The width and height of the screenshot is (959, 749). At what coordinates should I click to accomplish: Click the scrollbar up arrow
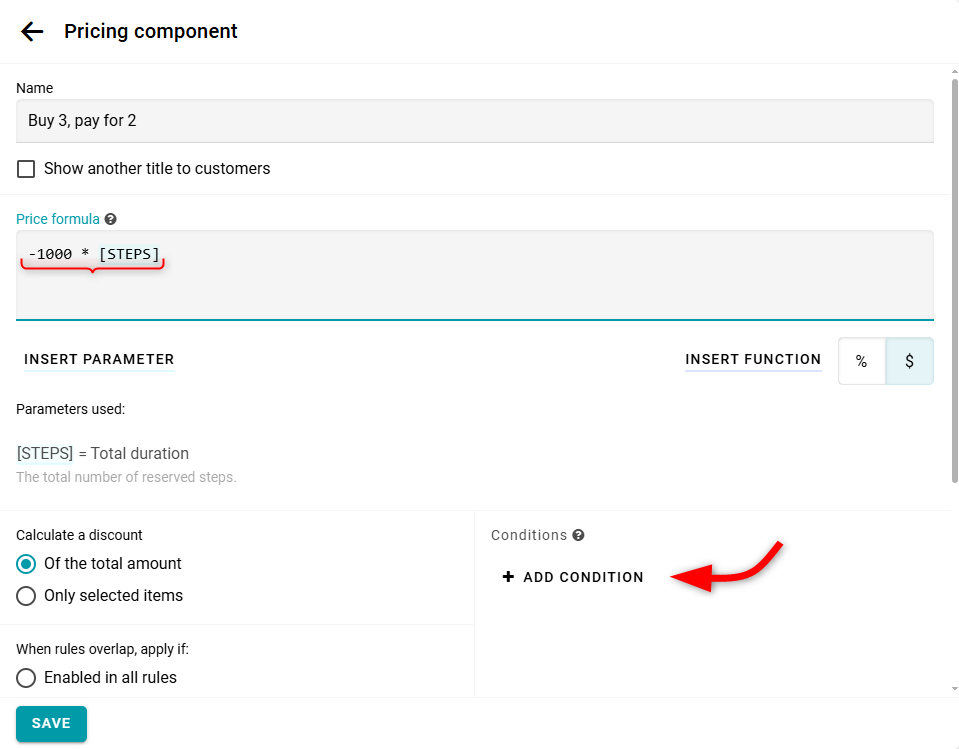coord(953,72)
